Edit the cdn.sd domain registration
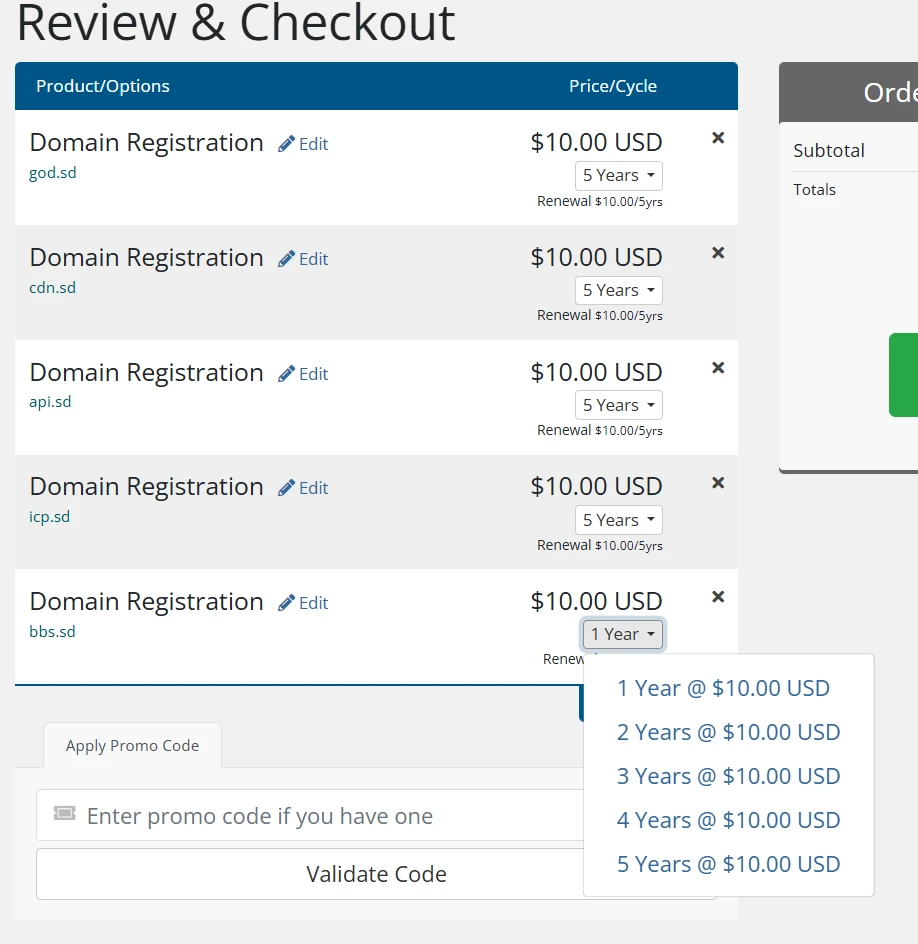Screen dimensions: 918x944 [303, 259]
